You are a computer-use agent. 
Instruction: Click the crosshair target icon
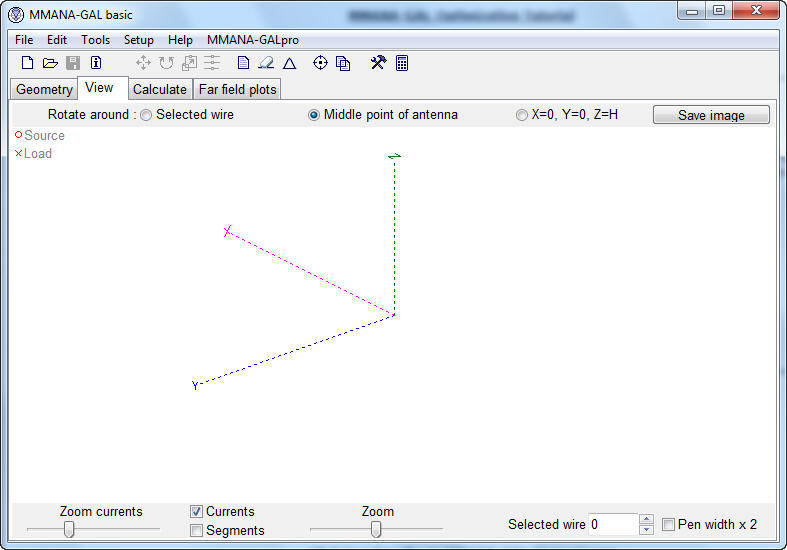click(x=320, y=63)
